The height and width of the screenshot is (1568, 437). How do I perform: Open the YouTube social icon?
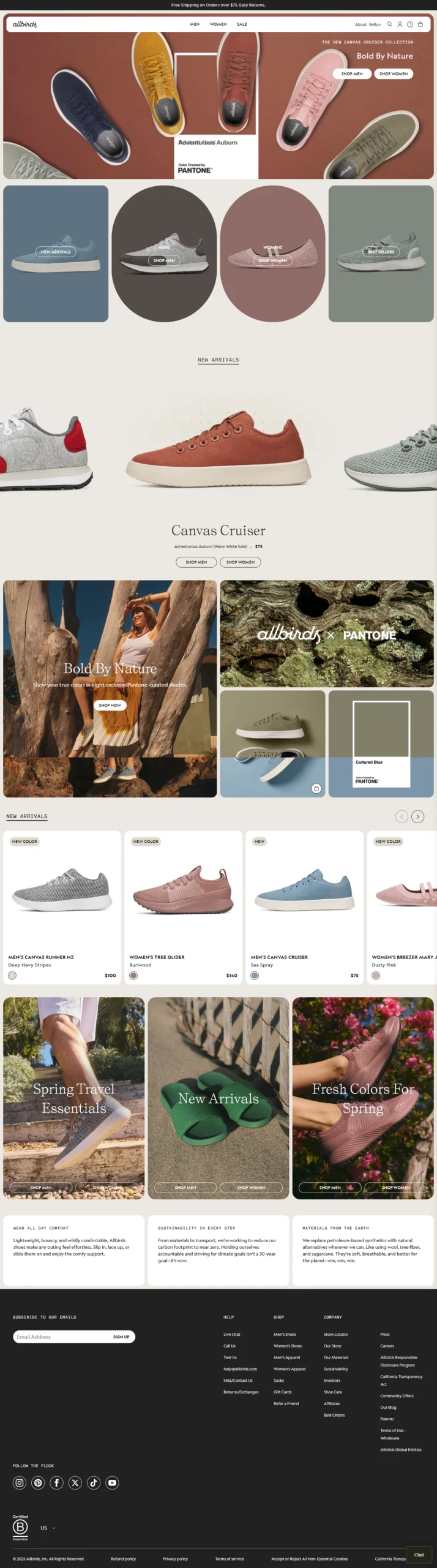(112, 1483)
